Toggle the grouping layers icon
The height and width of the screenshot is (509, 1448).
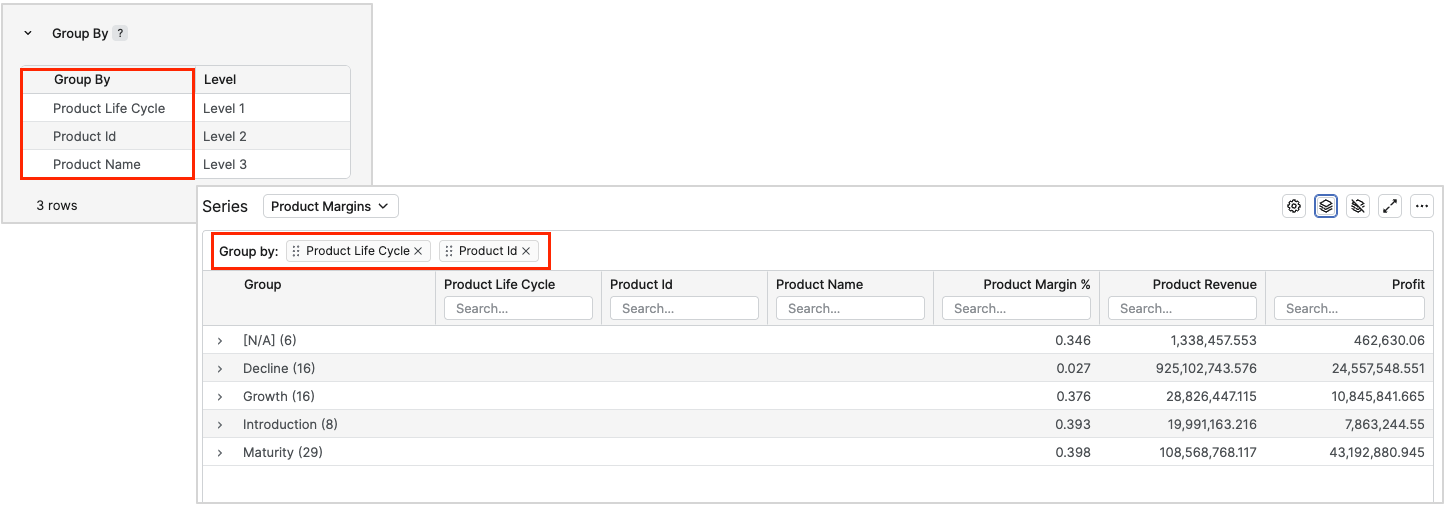(x=1326, y=206)
